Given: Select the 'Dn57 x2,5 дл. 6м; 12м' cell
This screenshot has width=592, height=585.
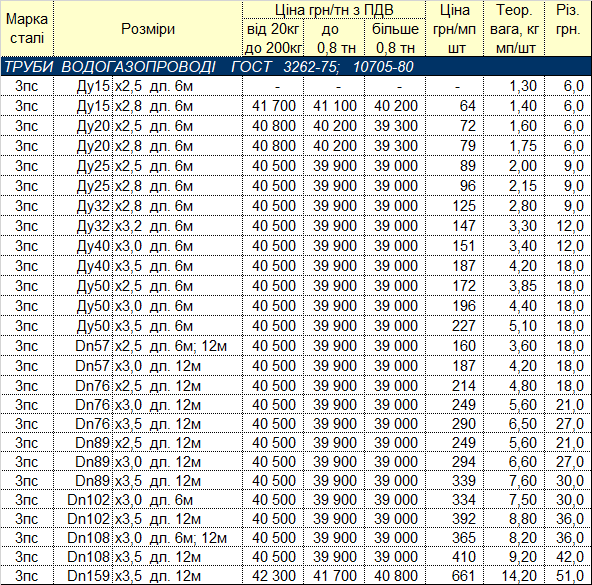Looking at the screenshot, I should (148, 346).
